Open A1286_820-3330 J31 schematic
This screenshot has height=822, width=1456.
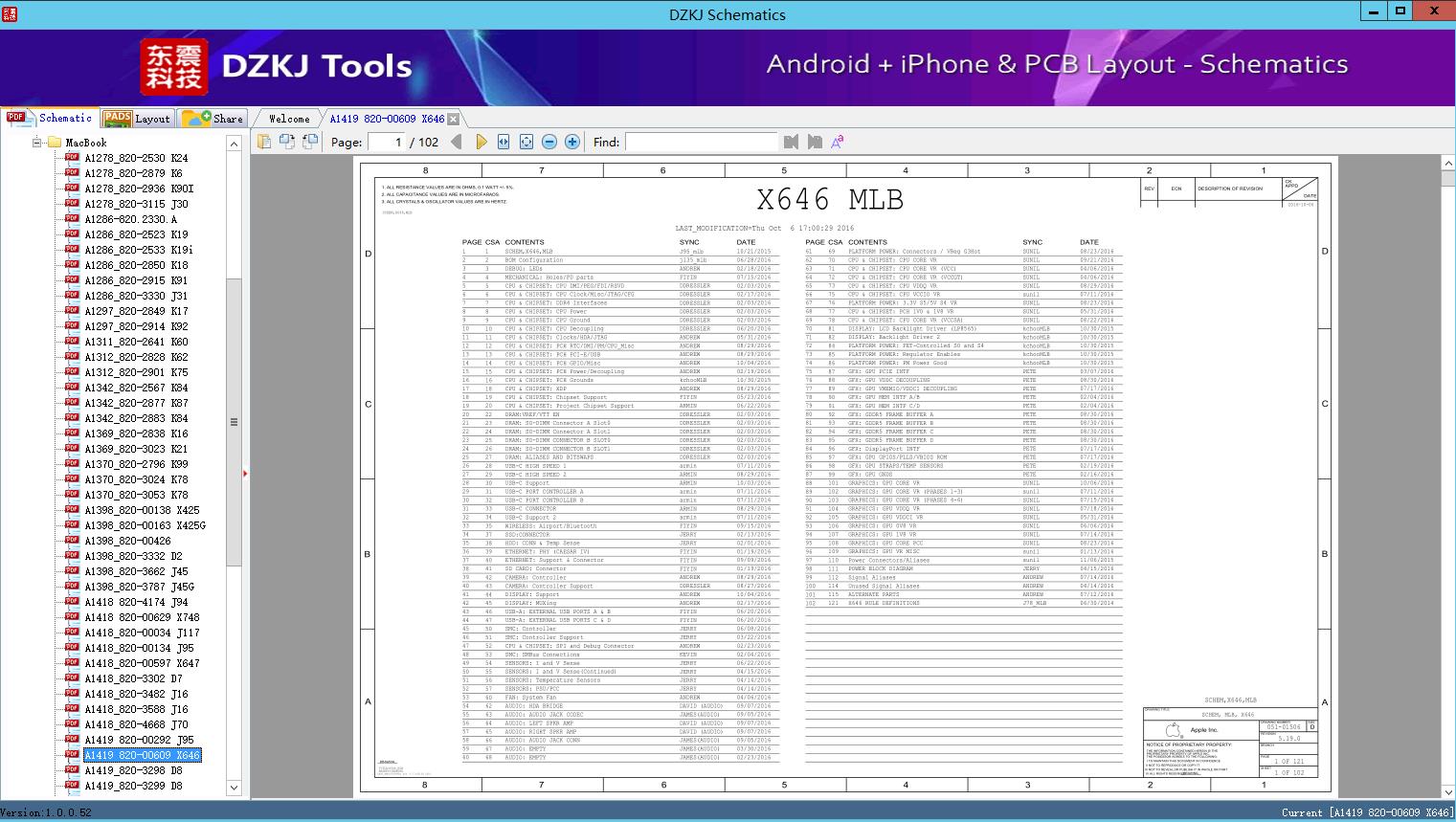click(x=136, y=296)
